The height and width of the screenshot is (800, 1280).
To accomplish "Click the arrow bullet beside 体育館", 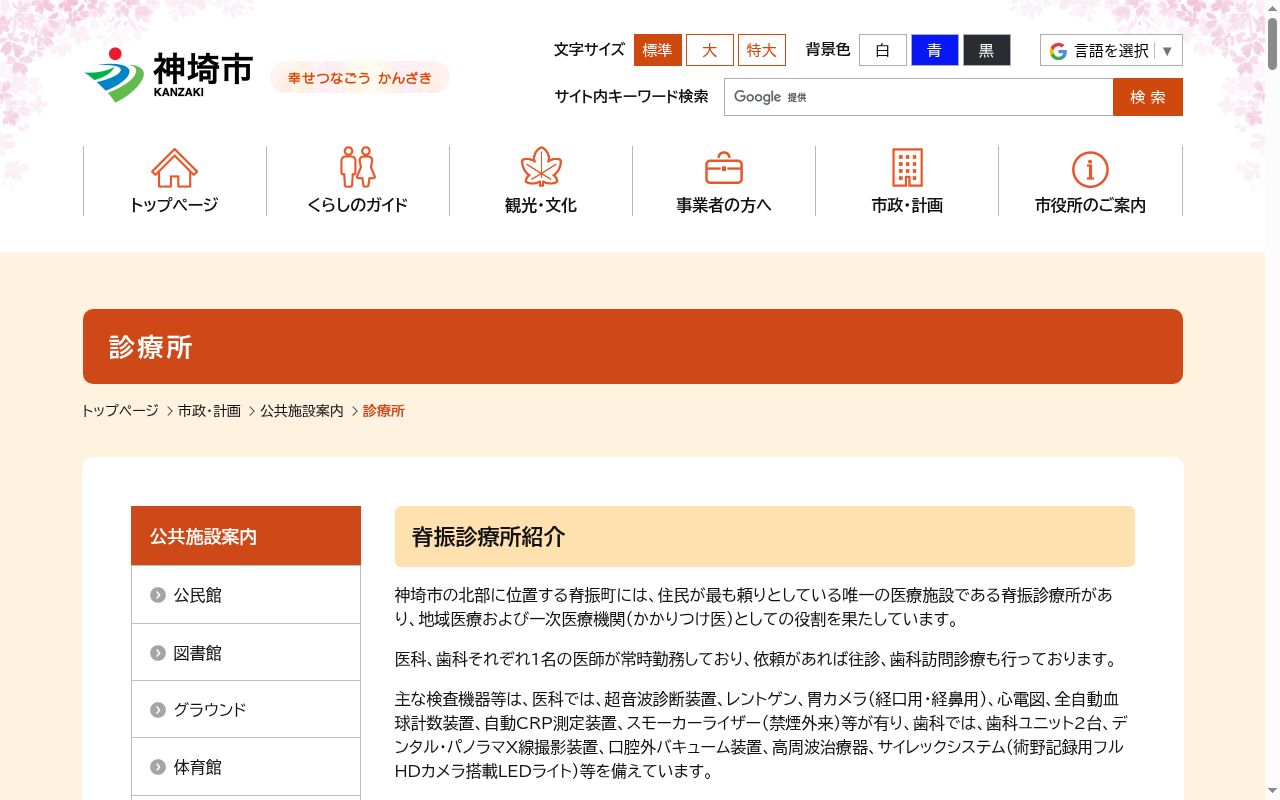I will click(158, 767).
